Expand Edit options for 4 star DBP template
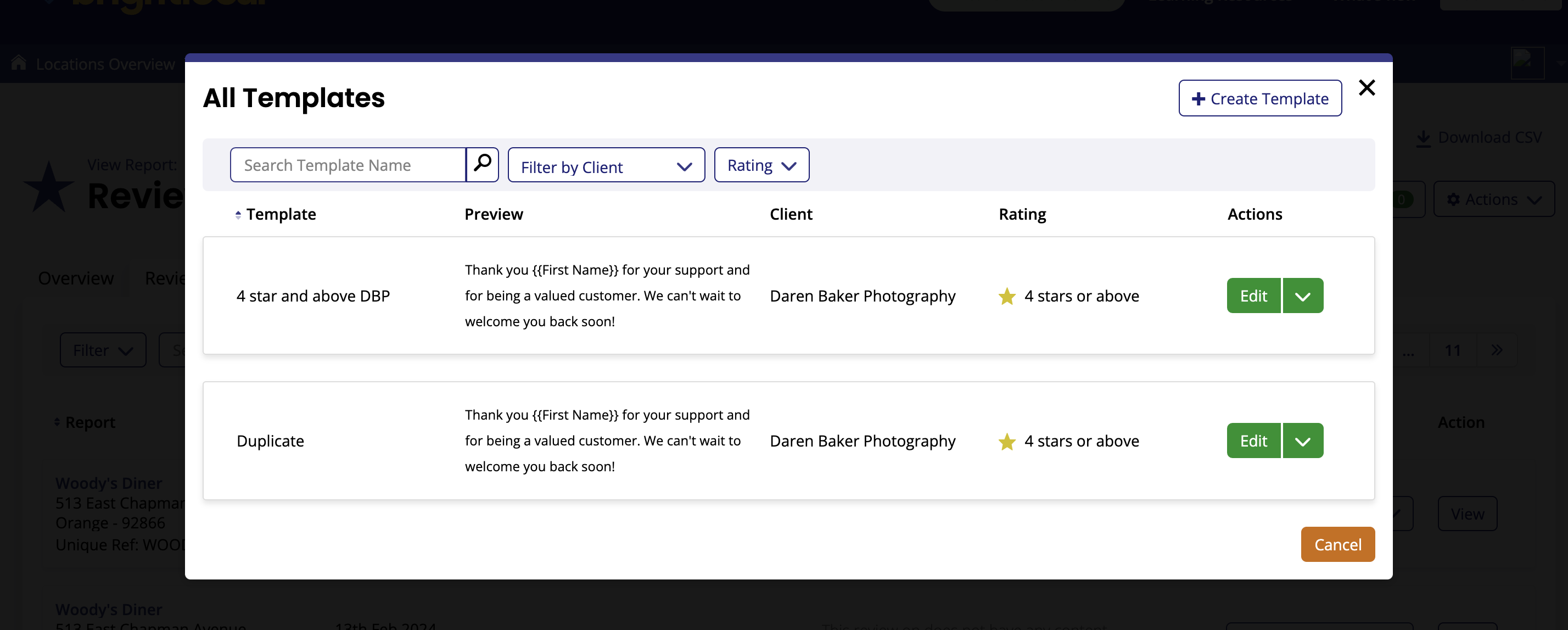 1303,297
